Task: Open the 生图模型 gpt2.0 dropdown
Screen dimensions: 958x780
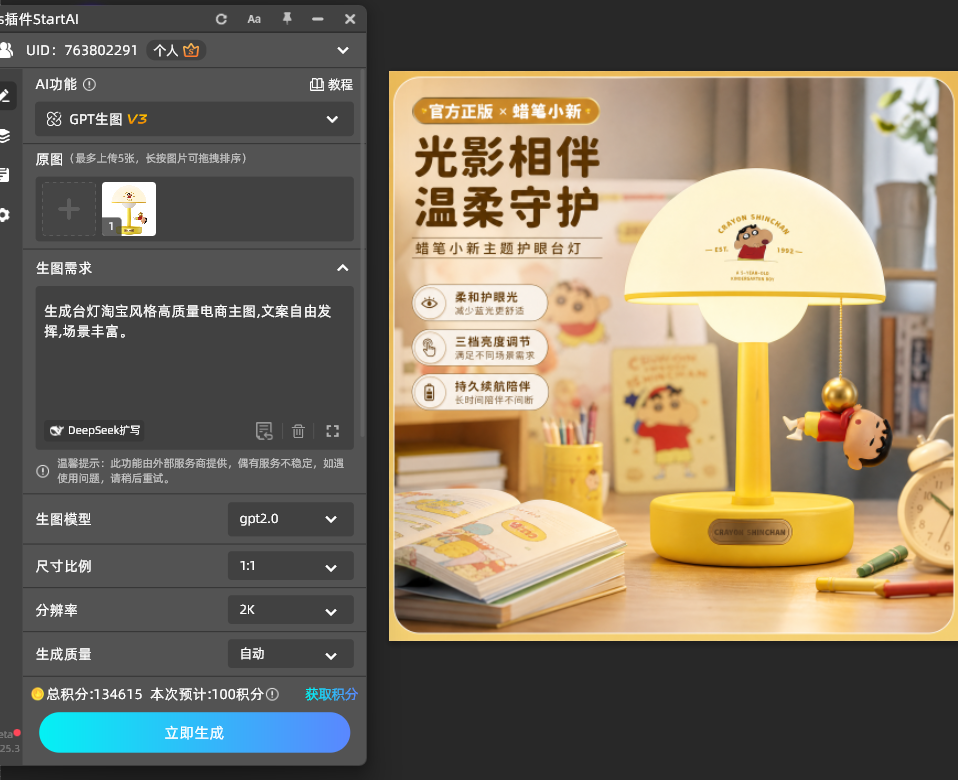Action: pyautogui.click(x=291, y=519)
